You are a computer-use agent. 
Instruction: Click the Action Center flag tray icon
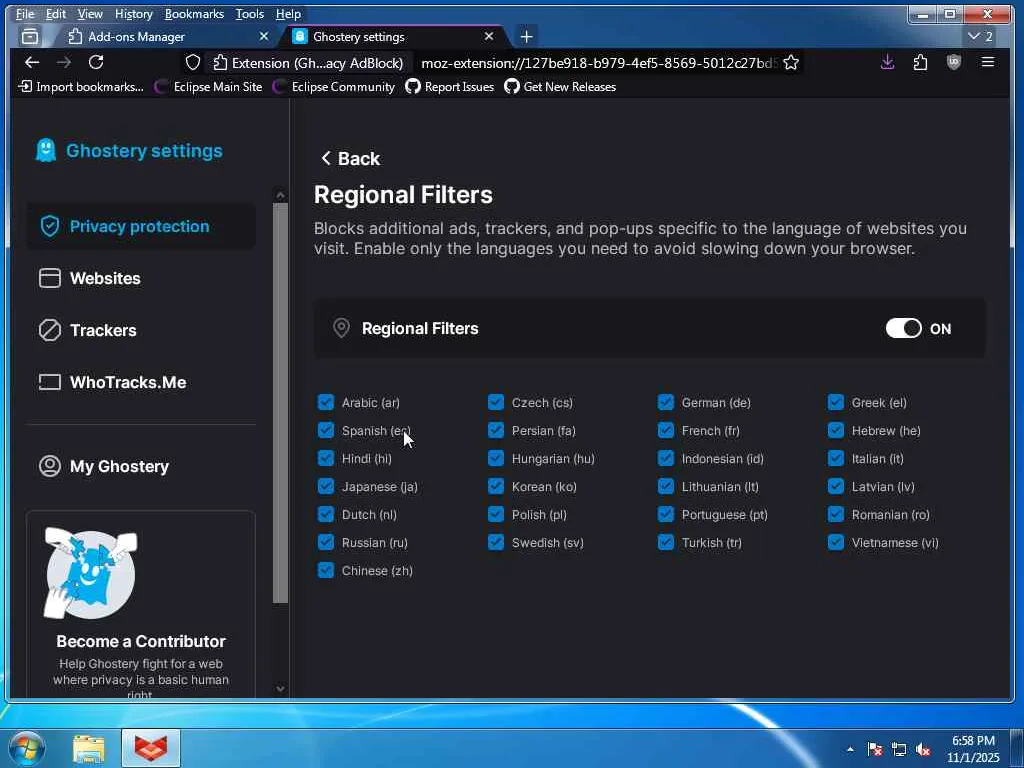click(x=874, y=749)
